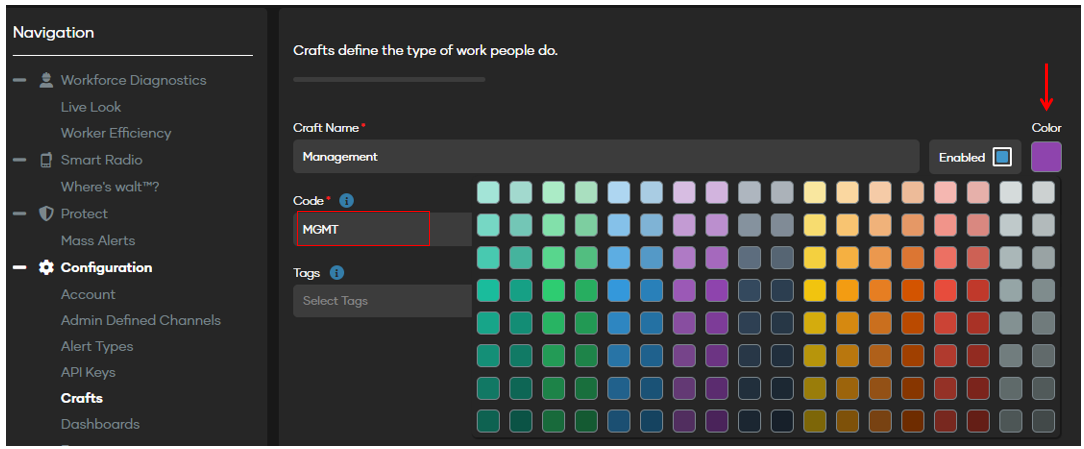Pick the dark olive swatch in the bottom row
1084x449 pixels.
click(814, 421)
